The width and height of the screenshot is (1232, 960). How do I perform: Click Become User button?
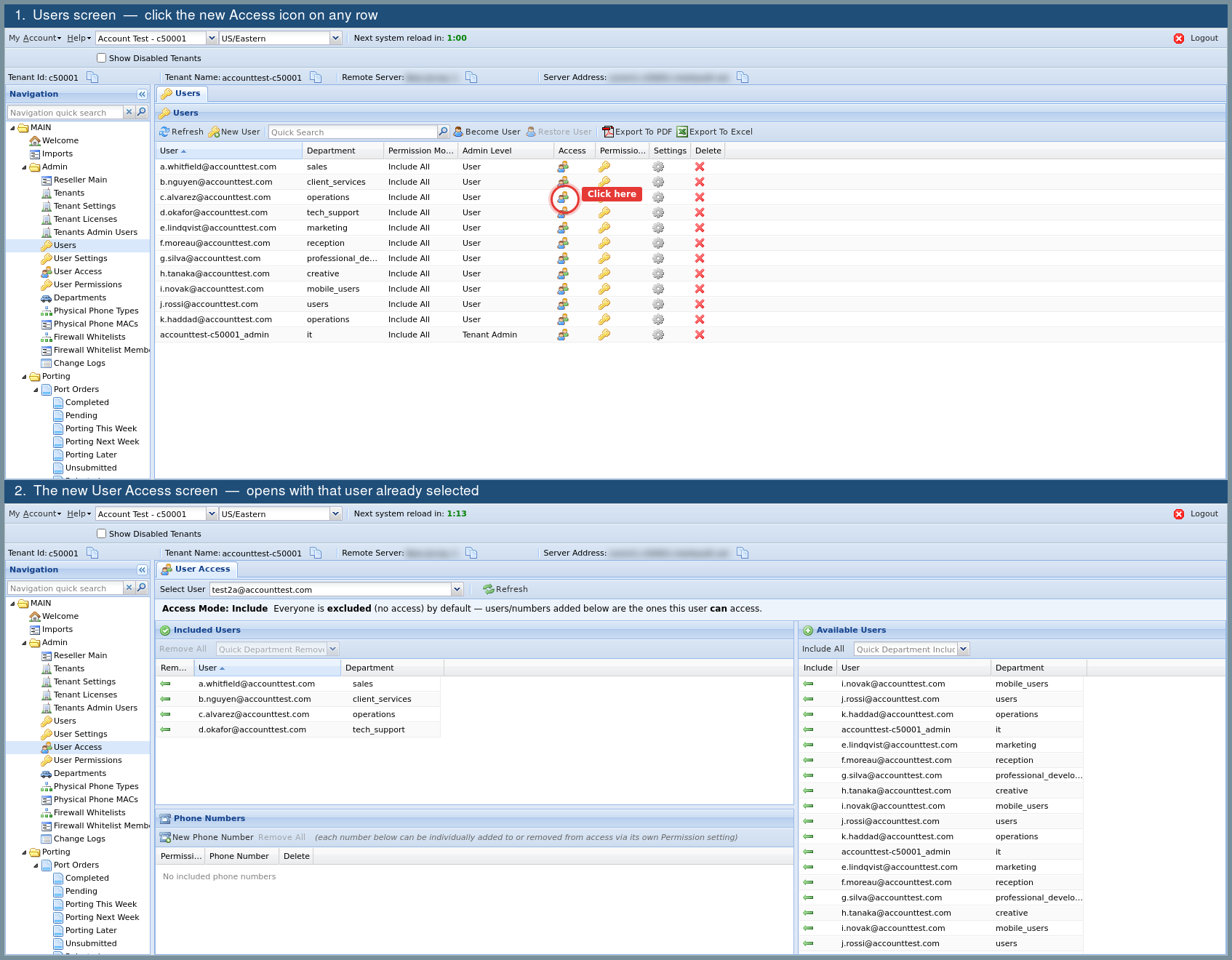(x=487, y=132)
